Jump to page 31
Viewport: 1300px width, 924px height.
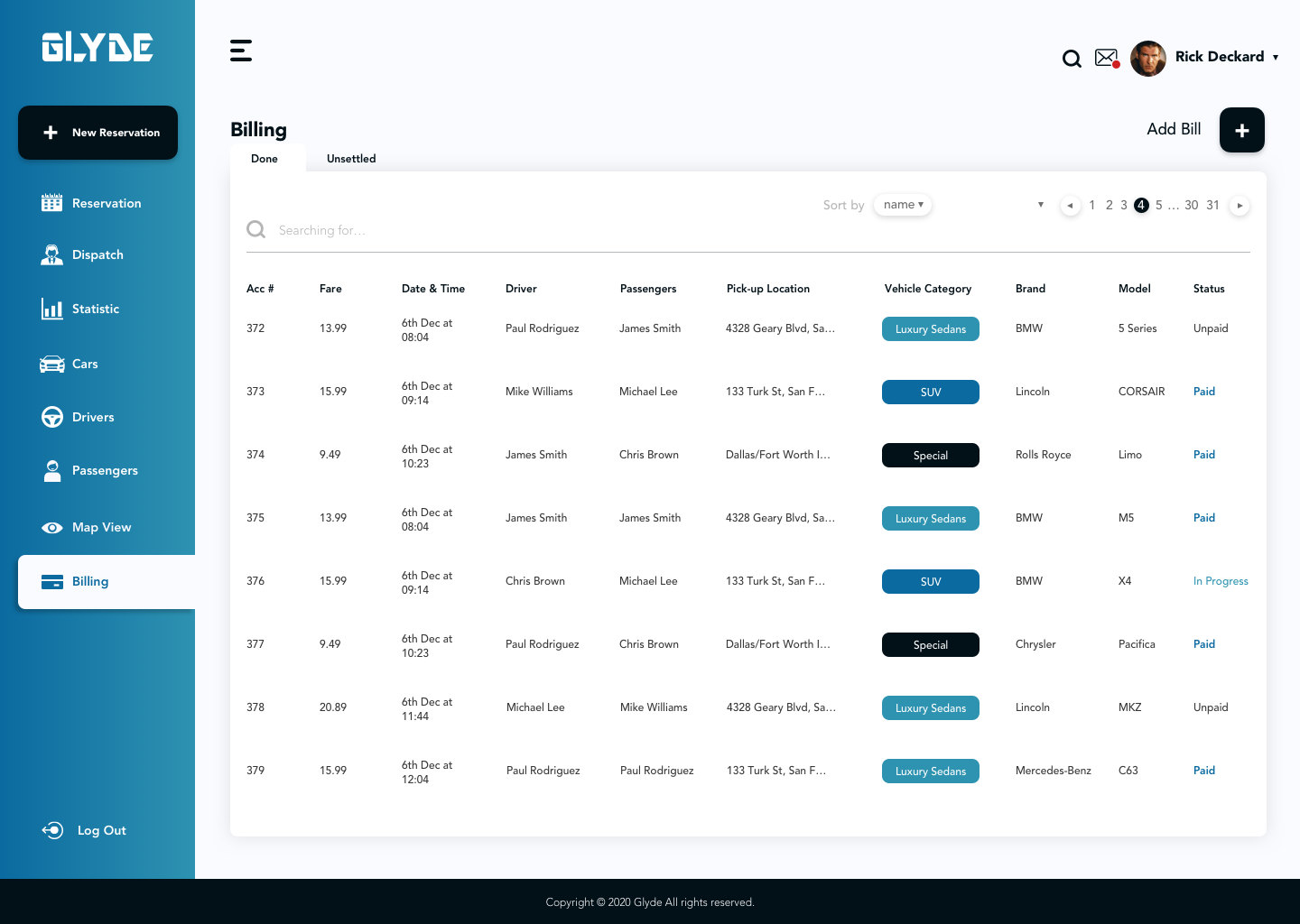pos(1213,206)
